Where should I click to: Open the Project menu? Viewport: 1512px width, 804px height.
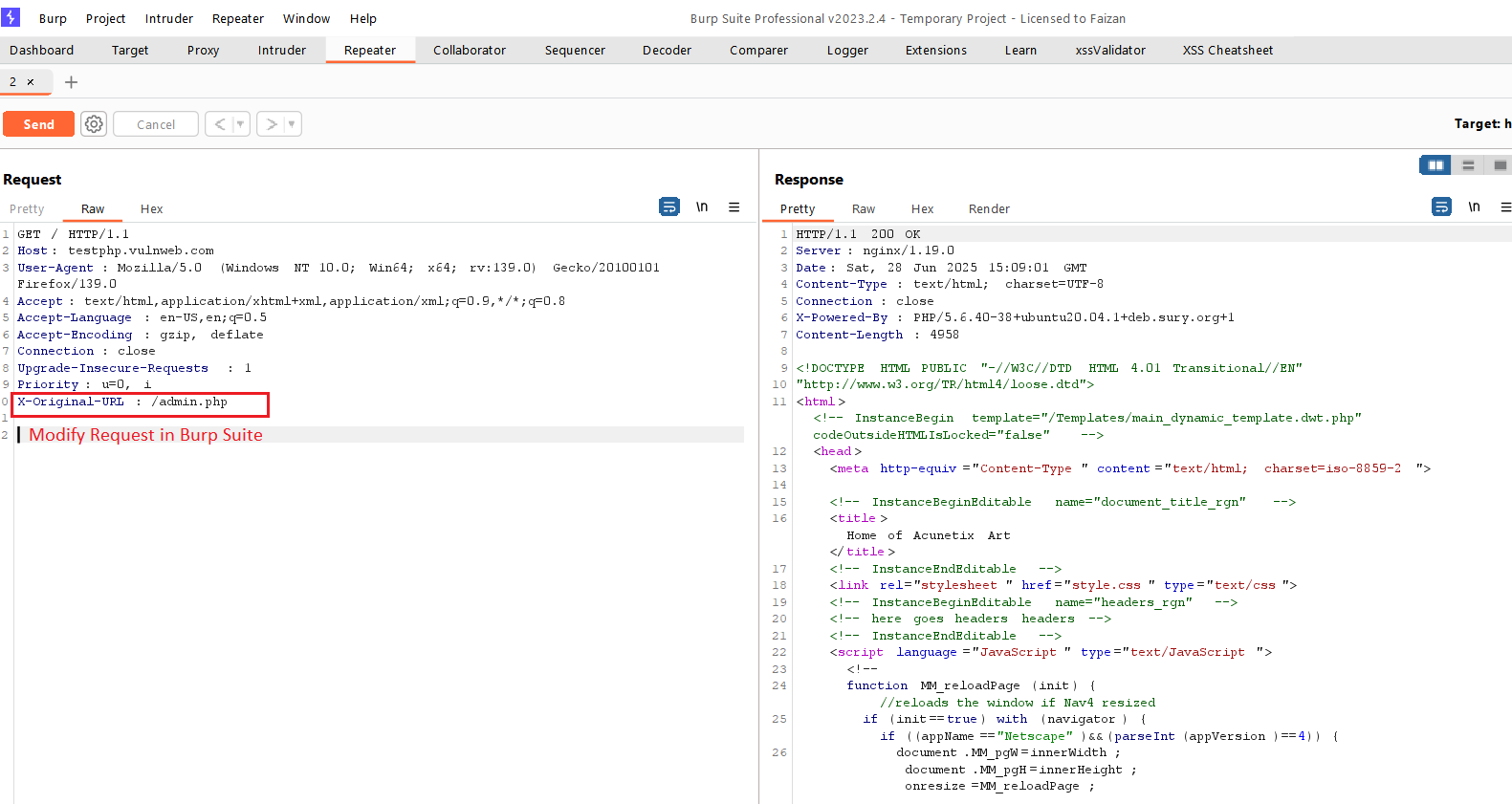click(x=105, y=18)
